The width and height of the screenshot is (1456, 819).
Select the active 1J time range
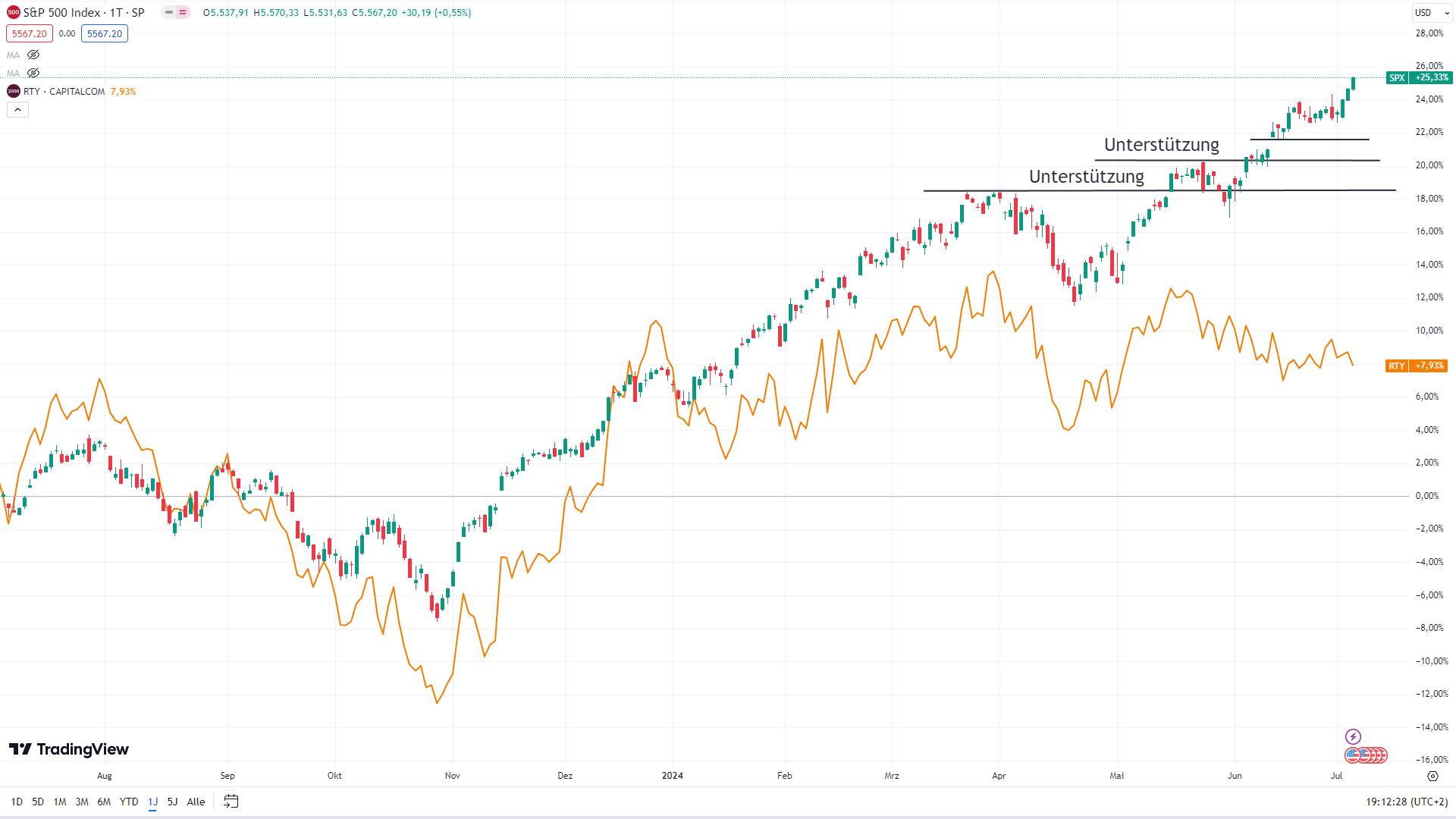[x=153, y=802]
